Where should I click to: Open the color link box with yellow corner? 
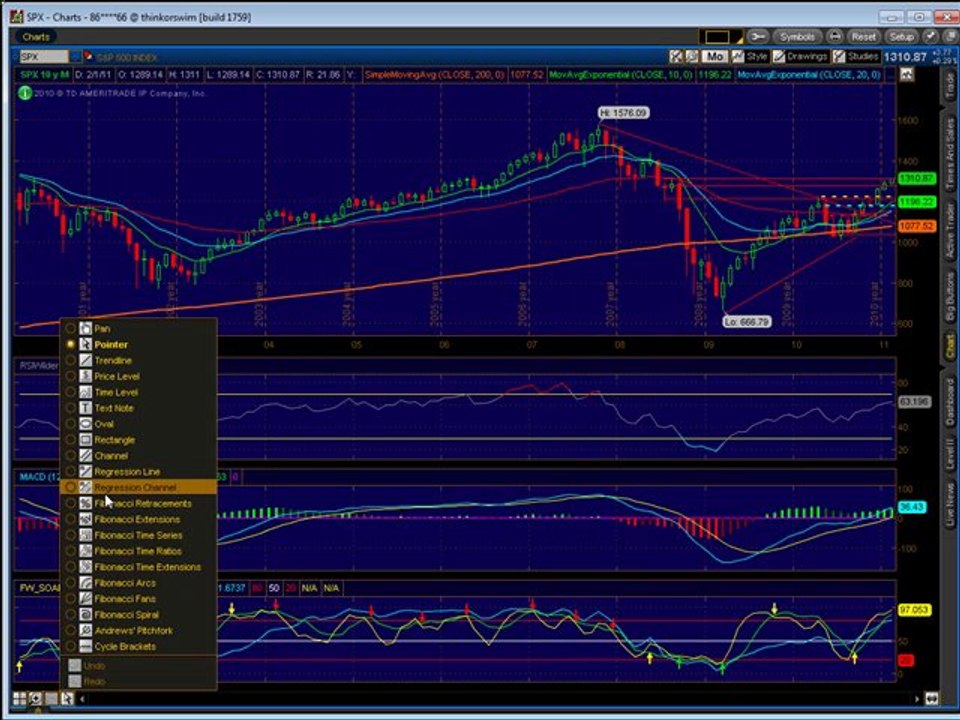720,37
